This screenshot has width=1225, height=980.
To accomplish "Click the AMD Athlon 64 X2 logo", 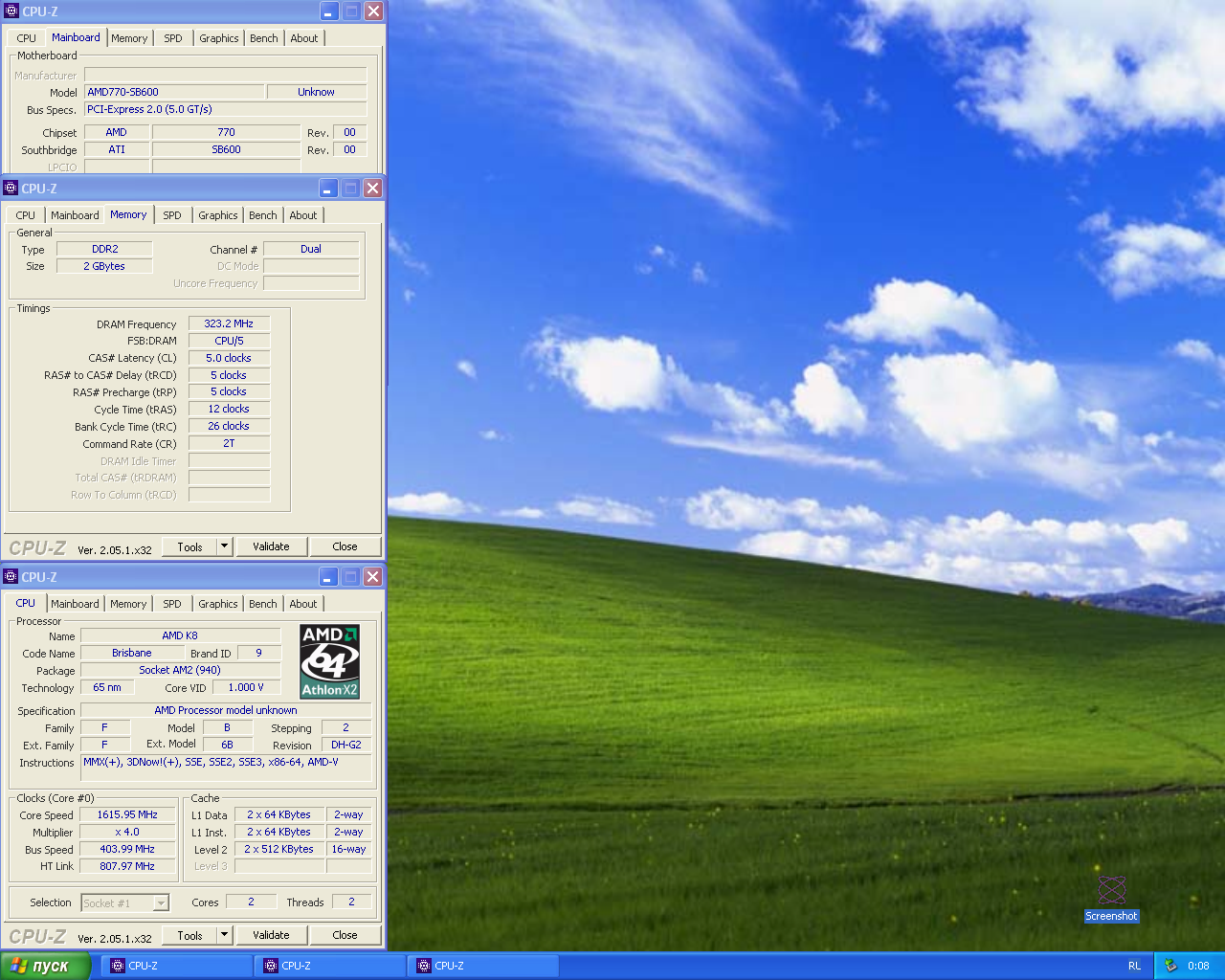I will click(329, 661).
